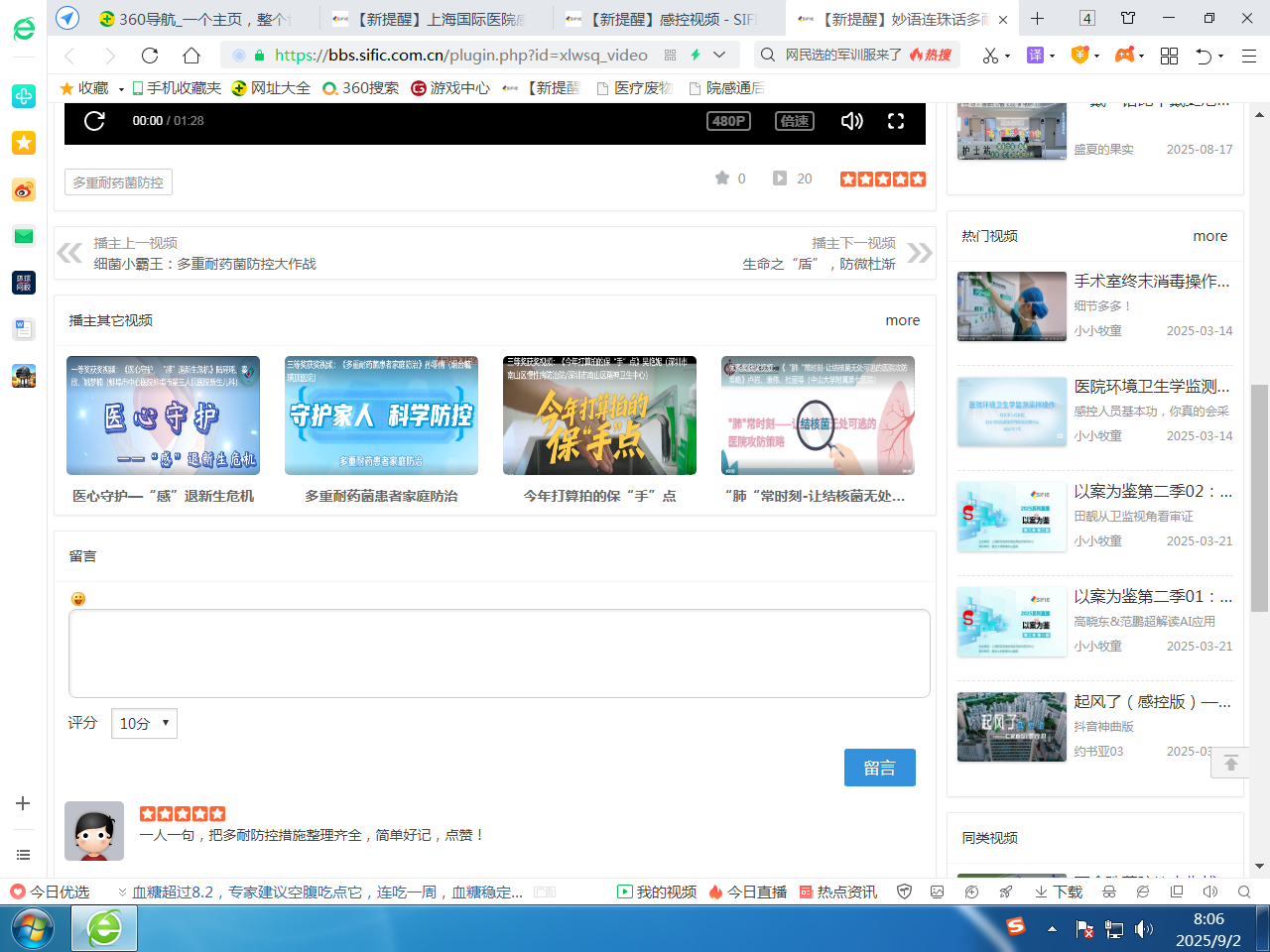Toggle fullscreen mode on the video player
1270x952 pixels.
[x=896, y=121]
